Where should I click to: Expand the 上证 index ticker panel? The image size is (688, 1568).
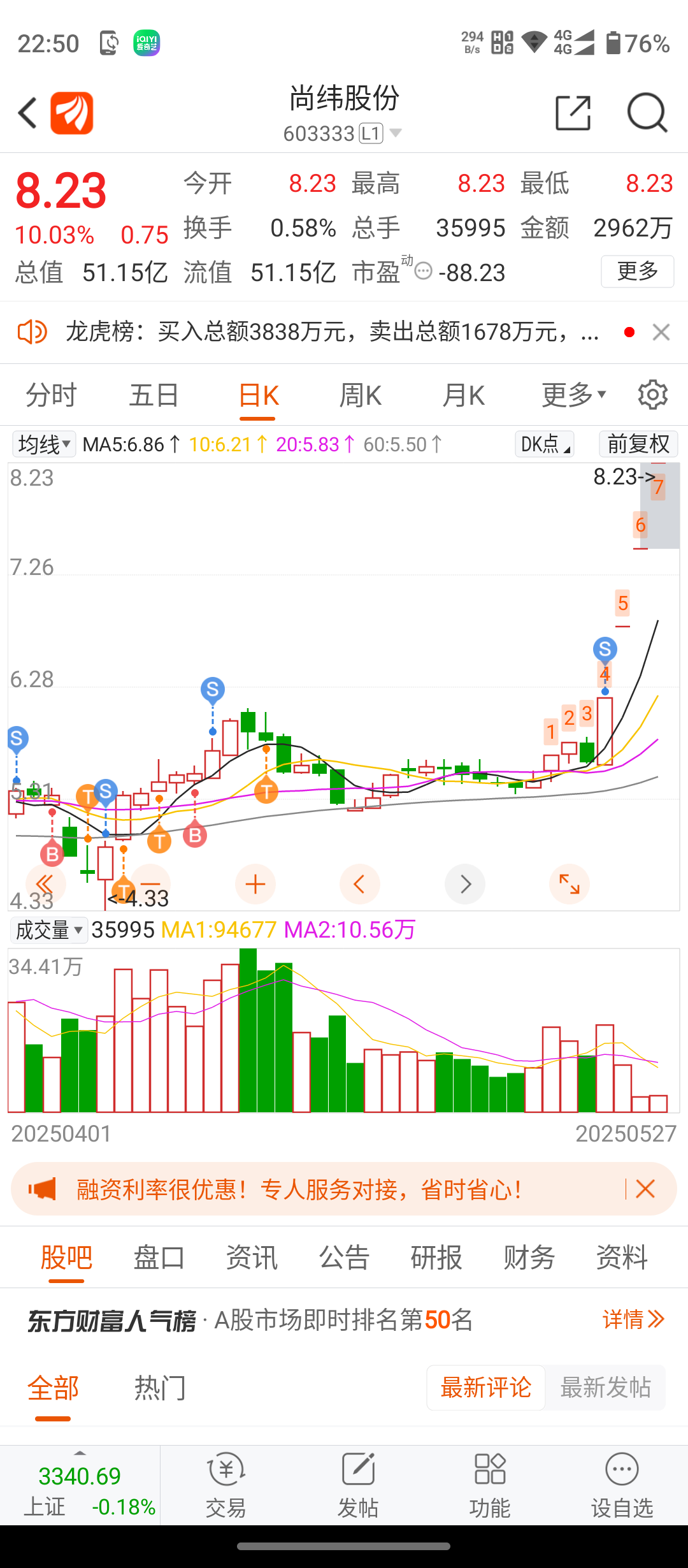pyautogui.click(x=80, y=1486)
